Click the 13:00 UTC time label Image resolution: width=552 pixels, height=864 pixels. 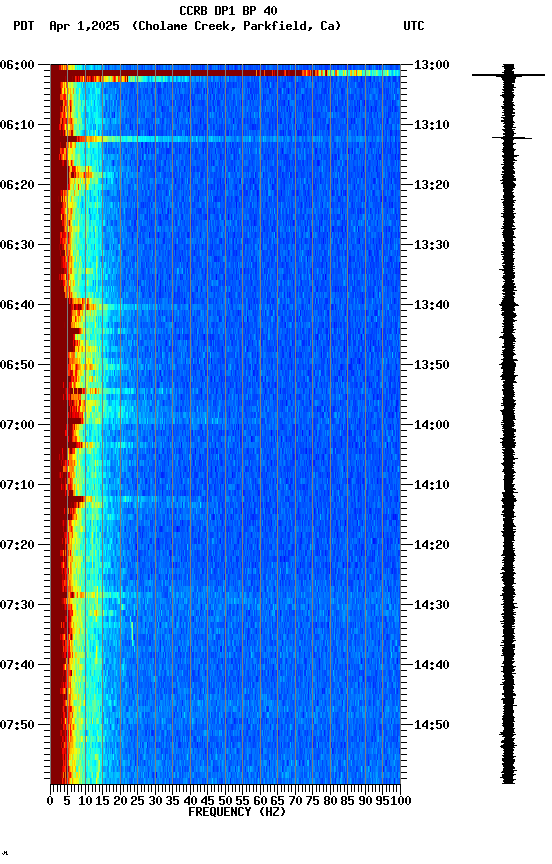(432, 65)
